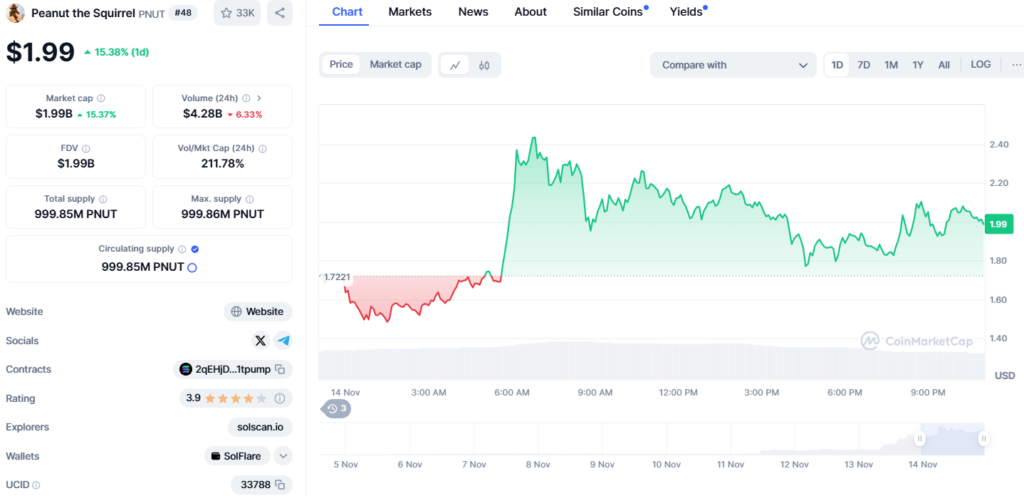Open the Compare with dropdown
This screenshot has width=1024, height=496.
pos(733,65)
